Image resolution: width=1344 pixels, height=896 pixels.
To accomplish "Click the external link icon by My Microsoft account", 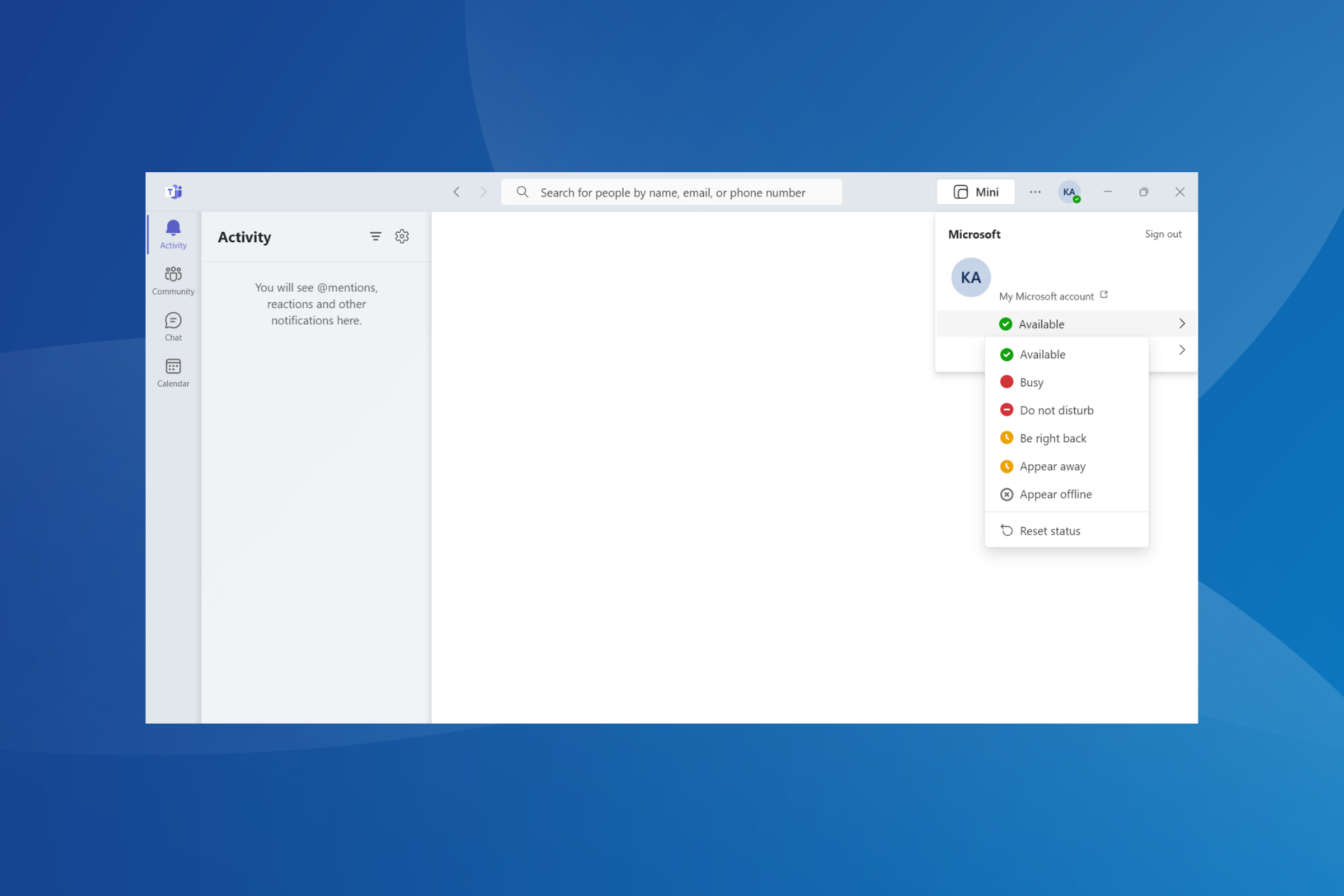I will (1104, 295).
